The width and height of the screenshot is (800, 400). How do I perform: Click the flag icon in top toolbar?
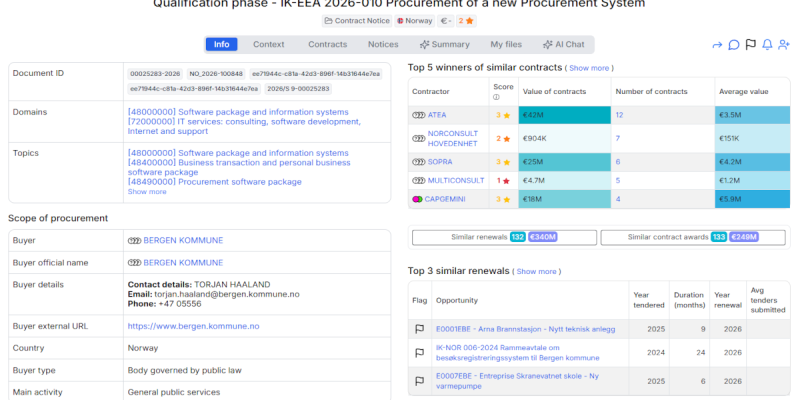(751, 45)
